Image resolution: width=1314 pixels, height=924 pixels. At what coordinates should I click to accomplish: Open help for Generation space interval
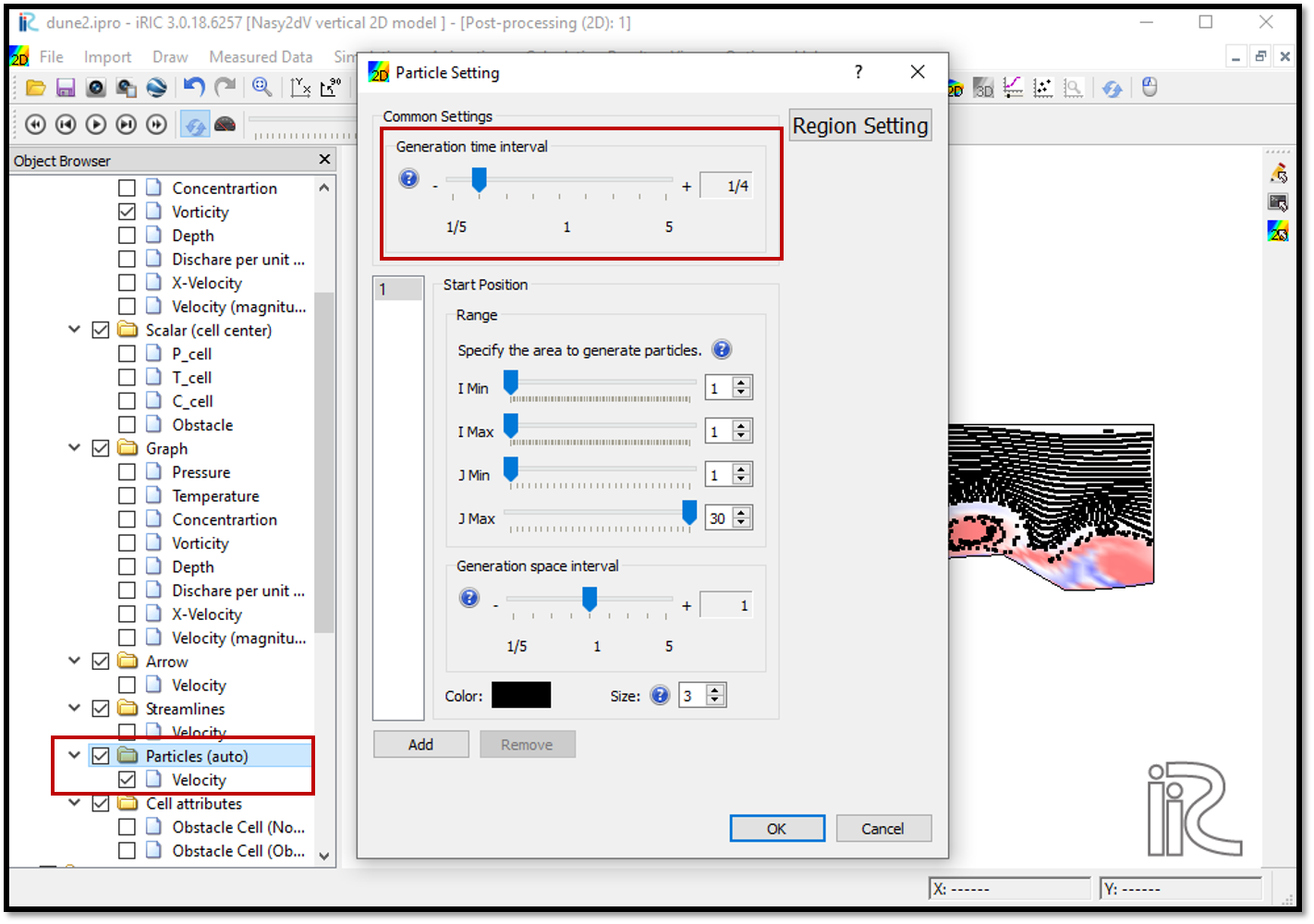tap(469, 598)
